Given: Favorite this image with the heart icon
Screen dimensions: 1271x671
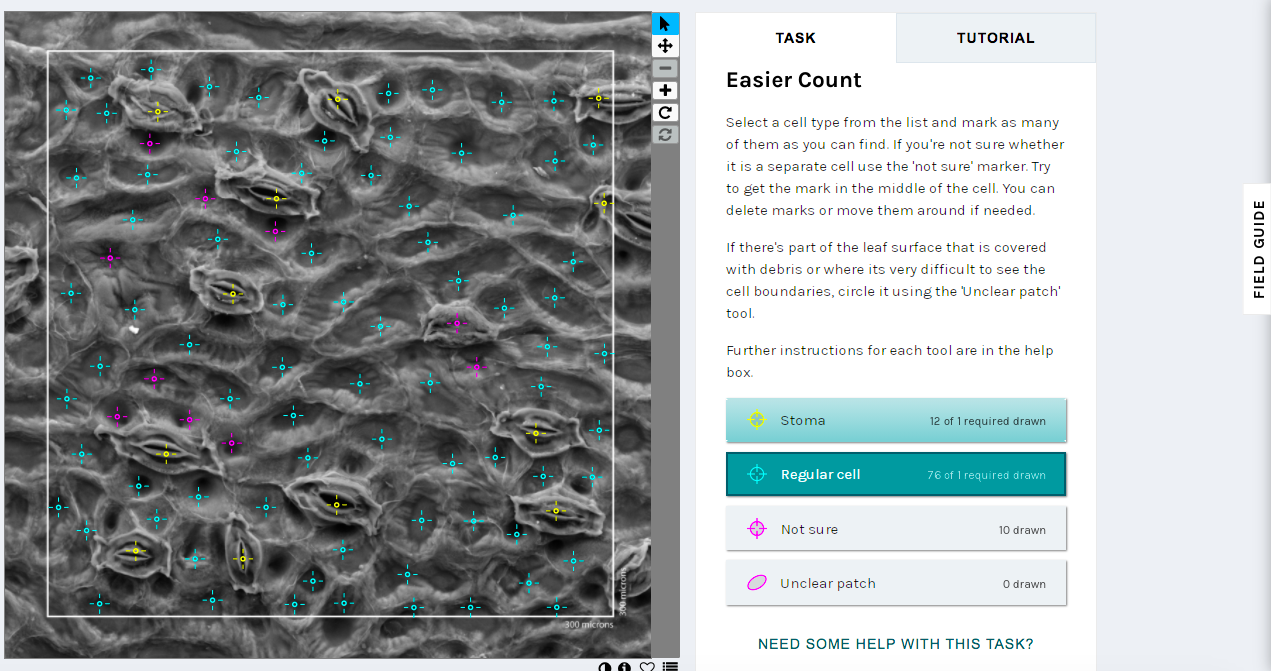Looking at the screenshot, I should [647, 666].
